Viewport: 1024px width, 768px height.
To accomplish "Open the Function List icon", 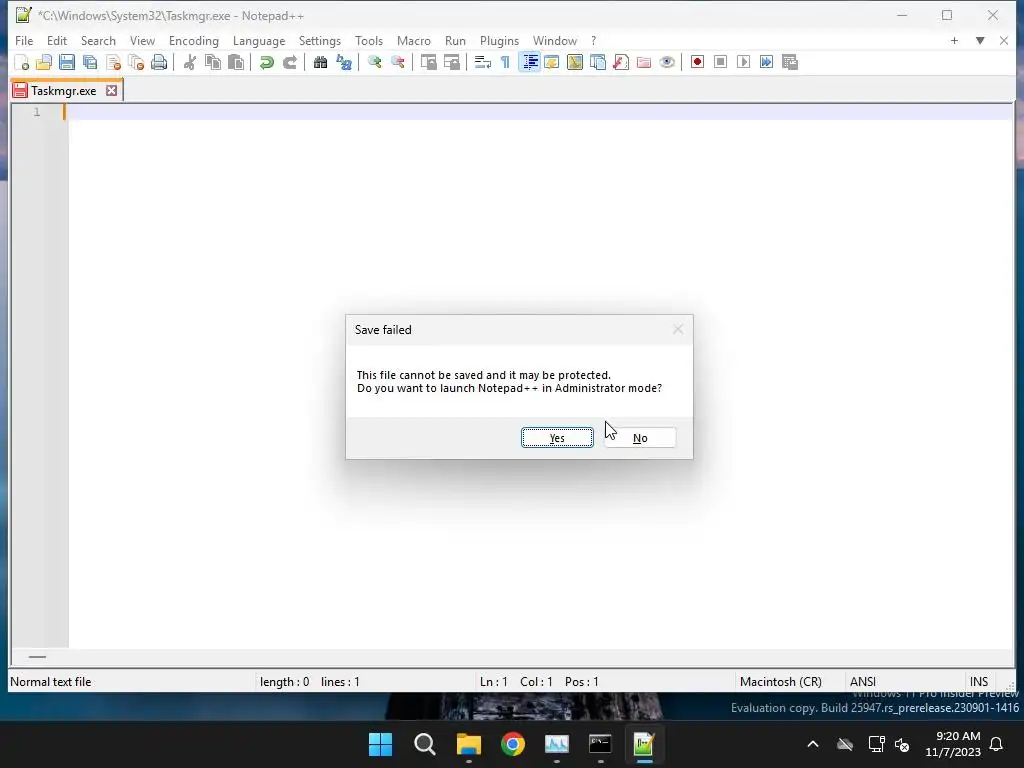I will [x=621, y=62].
